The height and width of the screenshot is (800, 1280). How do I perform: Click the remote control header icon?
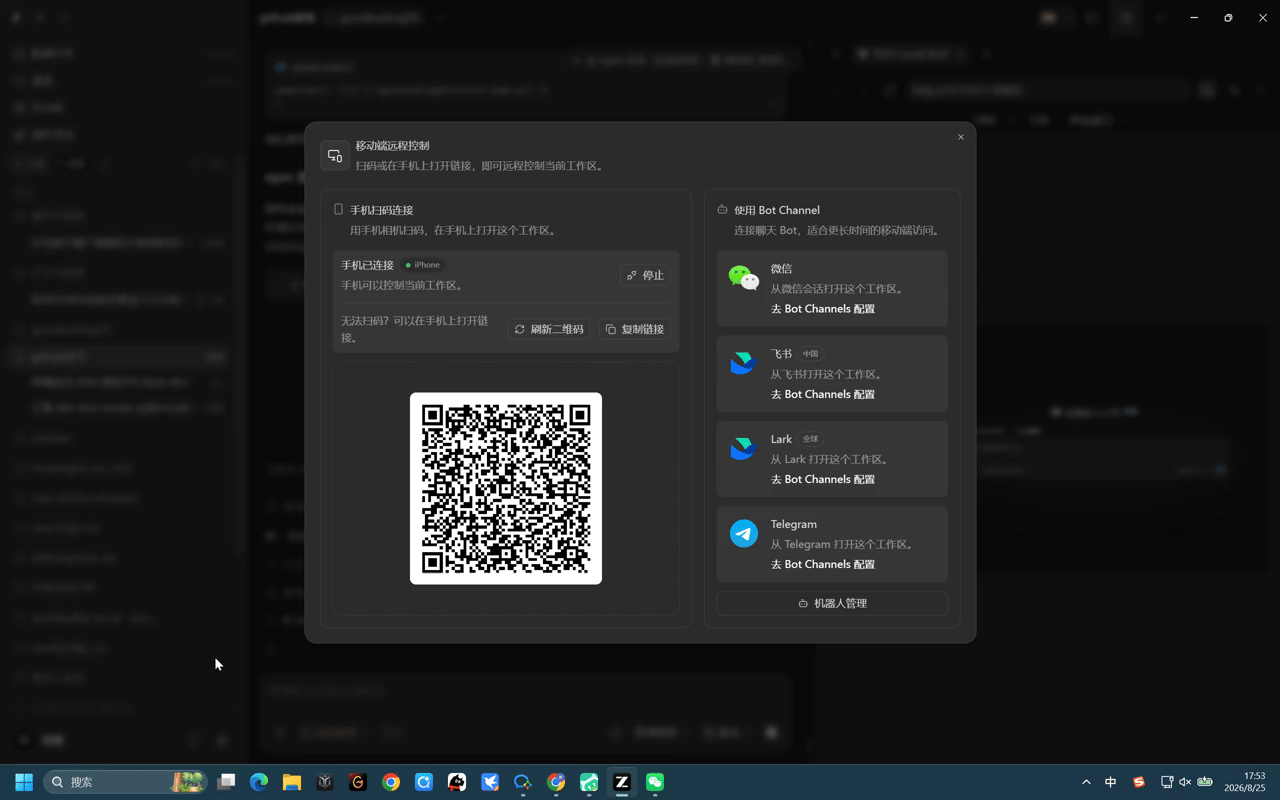tap(335, 156)
